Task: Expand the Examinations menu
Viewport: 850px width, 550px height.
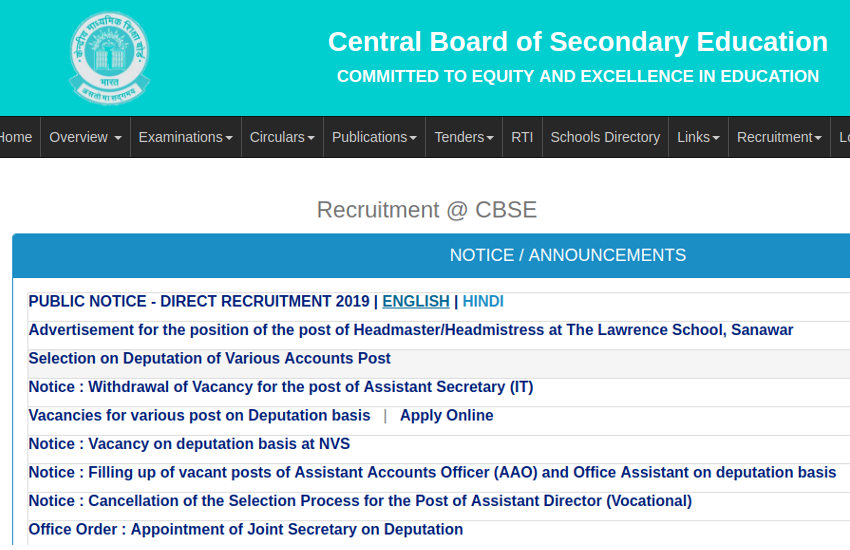Action: click(x=185, y=137)
